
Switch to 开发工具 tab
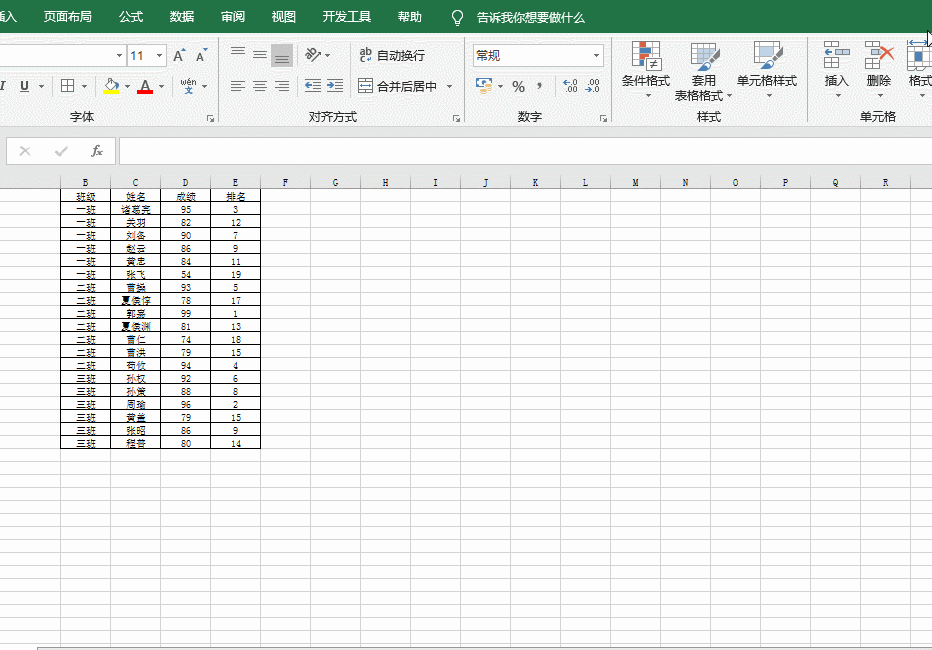pos(347,17)
